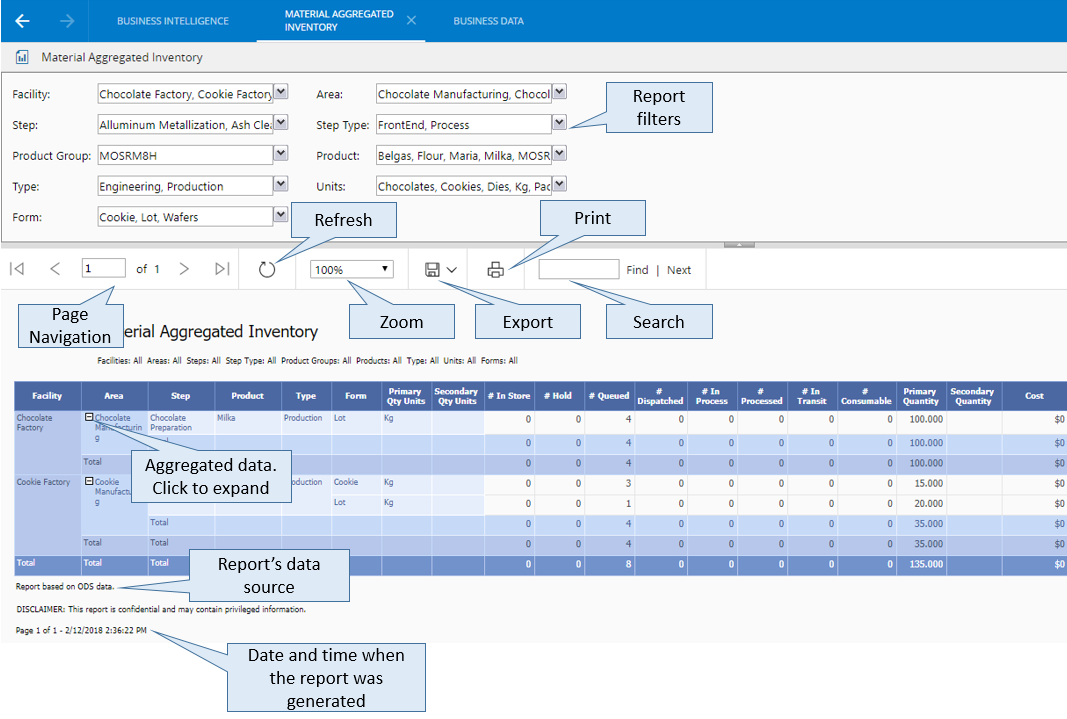
Task: Click the forward arrow in header
Action: [67, 21]
